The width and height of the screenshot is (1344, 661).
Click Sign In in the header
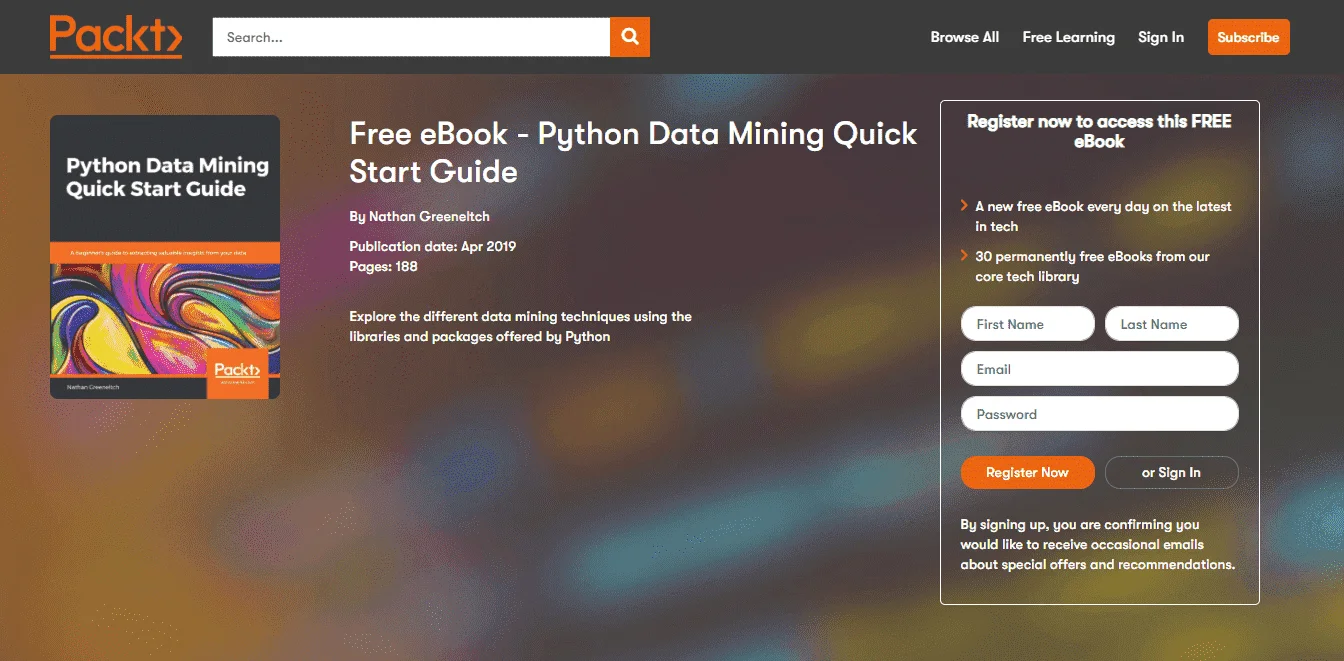1161,37
